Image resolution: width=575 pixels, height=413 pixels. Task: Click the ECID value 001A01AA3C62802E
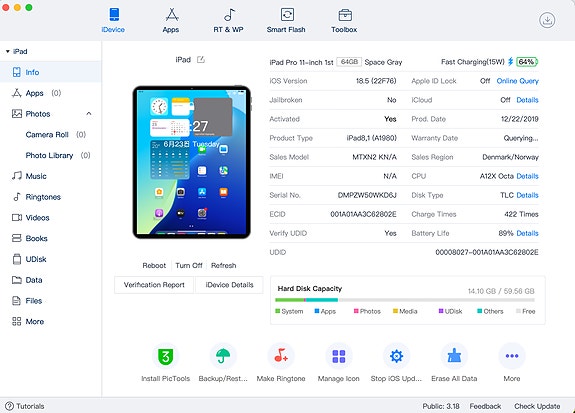click(363, 214)
